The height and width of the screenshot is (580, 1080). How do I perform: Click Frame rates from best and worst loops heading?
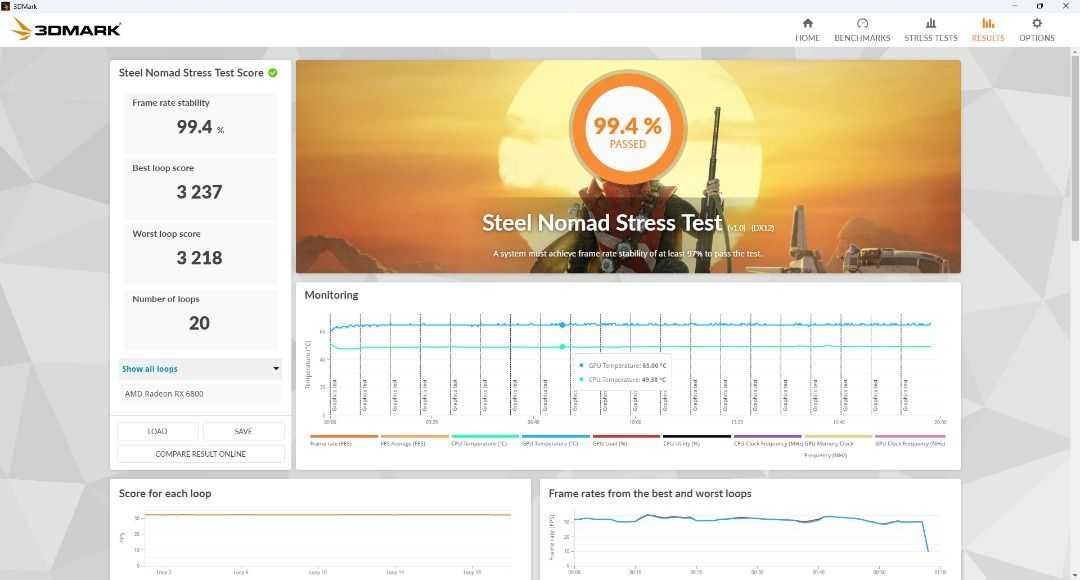click(x=650, y=493)
